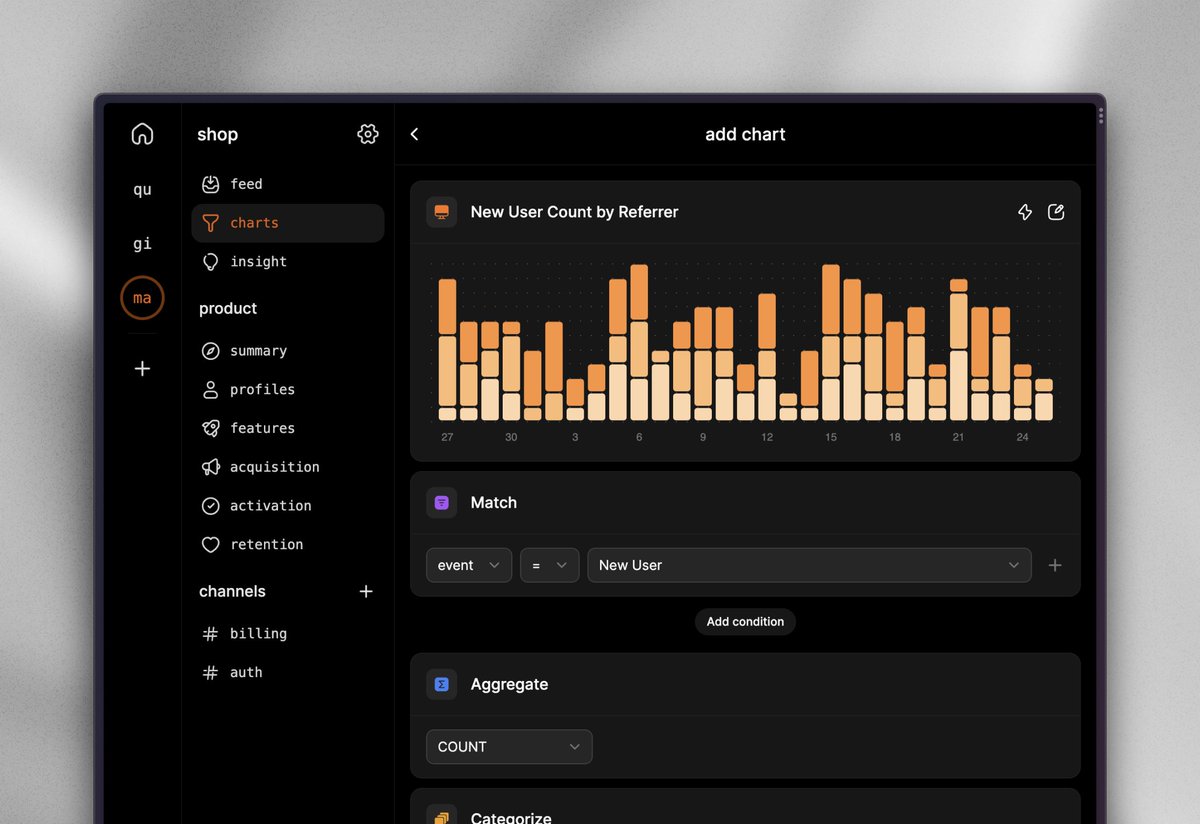Click the retention heart icon
1200x824 pixels.
click(210, 545)
